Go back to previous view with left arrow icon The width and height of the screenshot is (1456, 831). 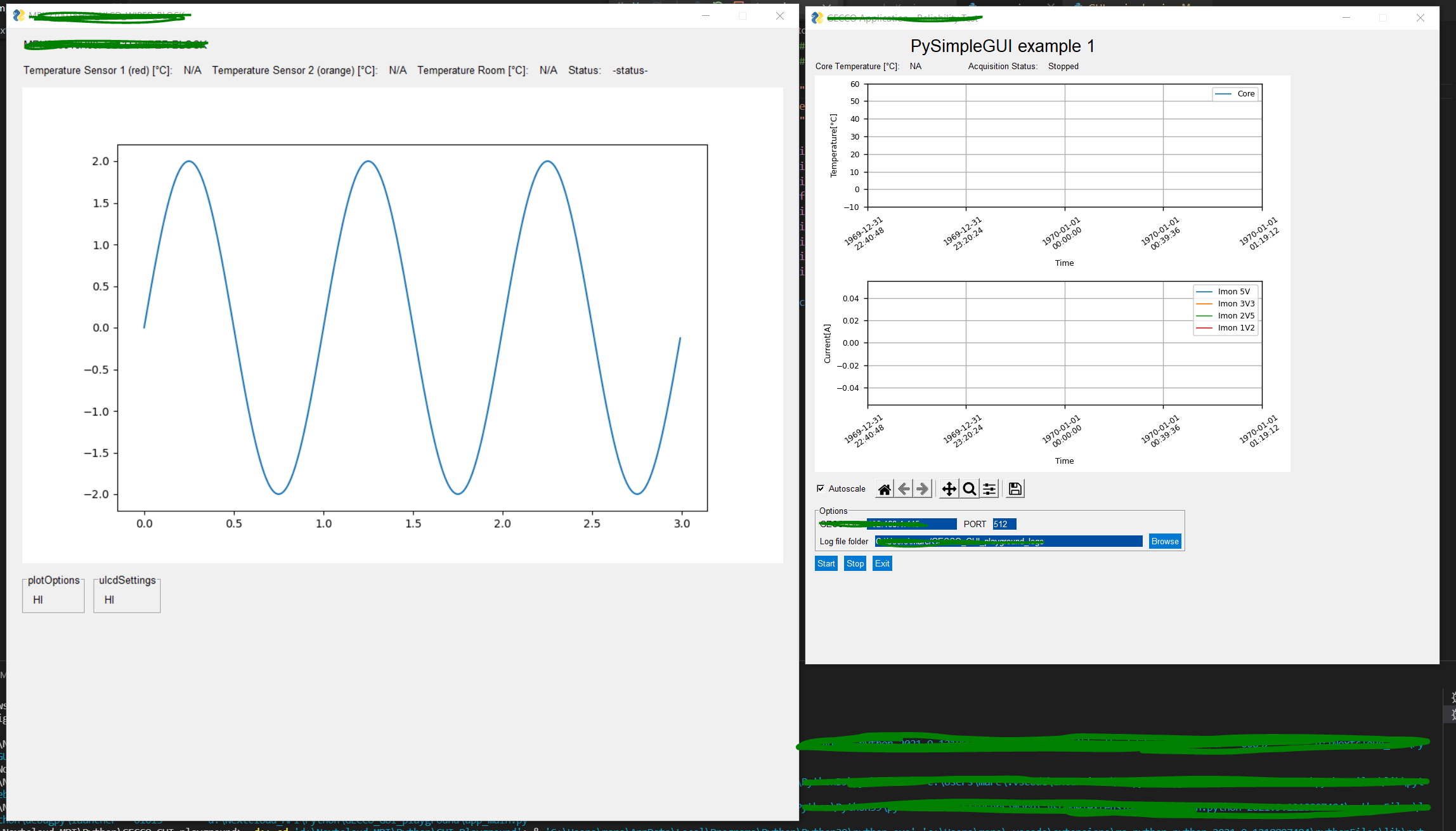click(x=904, y=488)
